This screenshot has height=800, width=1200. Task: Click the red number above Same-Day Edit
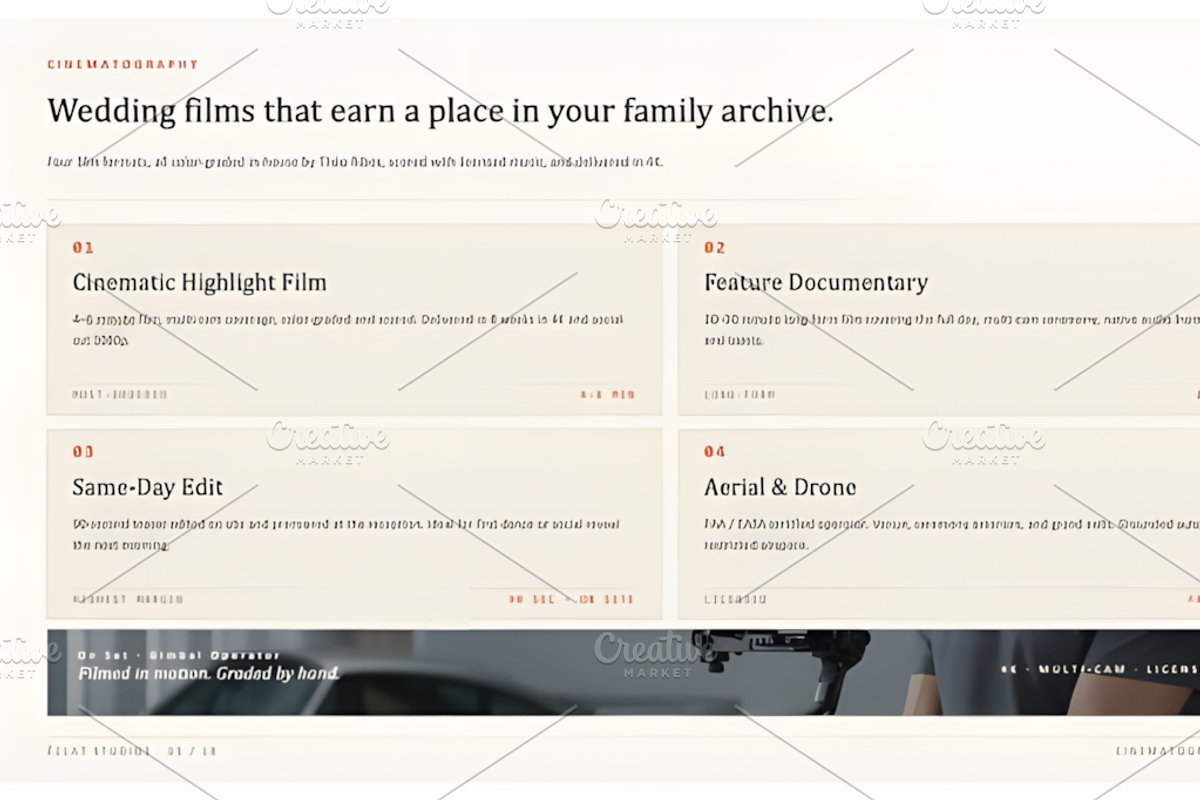[x=83, y=452]
